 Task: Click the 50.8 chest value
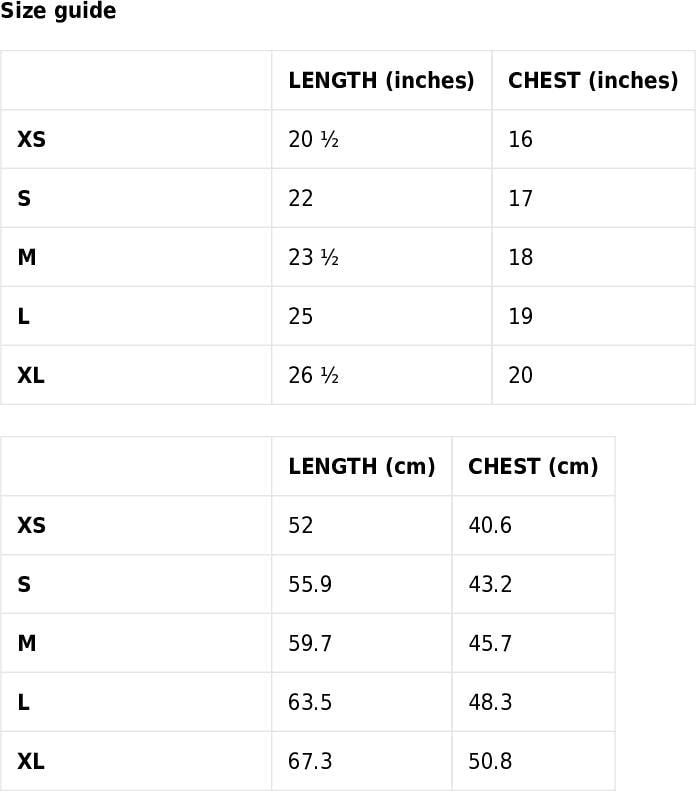(x=490, y=762)
